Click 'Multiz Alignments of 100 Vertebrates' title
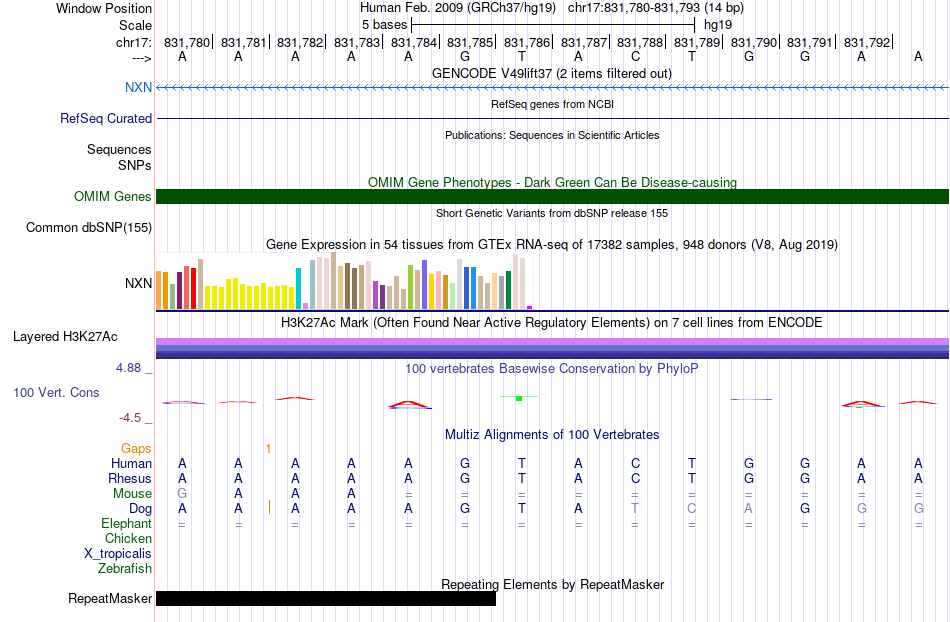The height and width of the screenshot is (622, 950). (x=552, y=434)
